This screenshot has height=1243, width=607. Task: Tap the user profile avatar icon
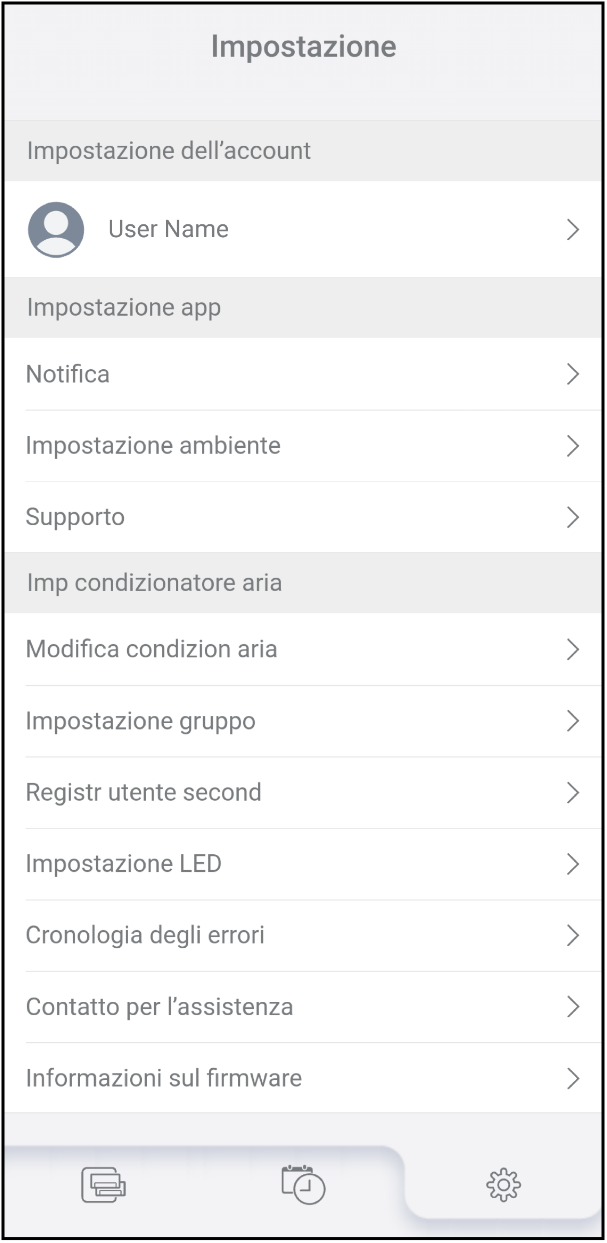coord(56,230)
